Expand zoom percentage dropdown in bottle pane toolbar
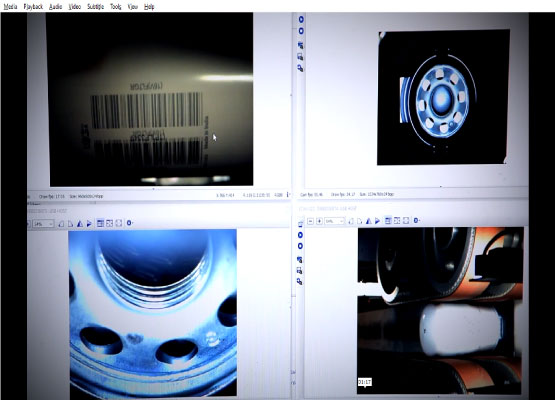 tap(334, 221)
